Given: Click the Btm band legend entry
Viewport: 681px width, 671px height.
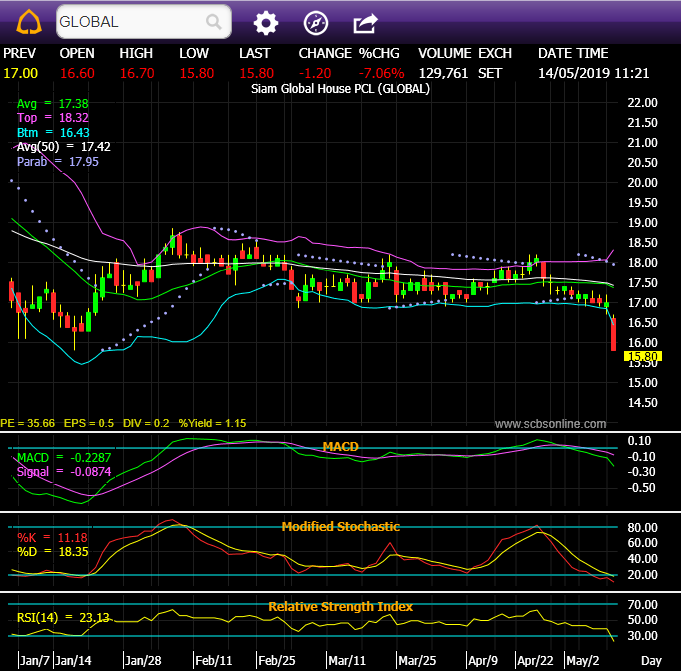Looking at the screenshot, I should click(53, 132).
